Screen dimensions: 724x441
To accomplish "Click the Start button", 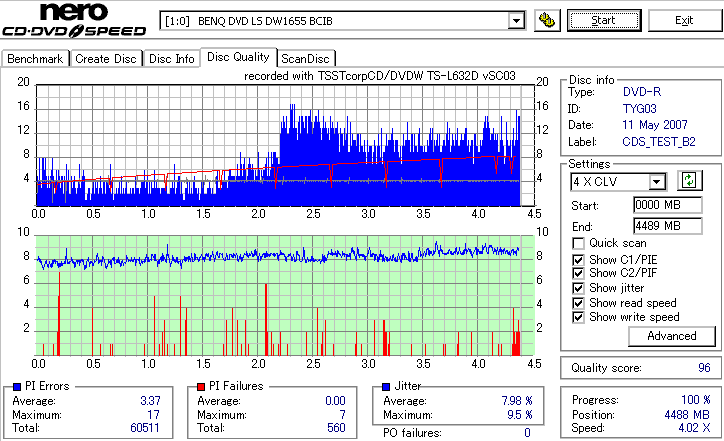I will coord(604,20).
